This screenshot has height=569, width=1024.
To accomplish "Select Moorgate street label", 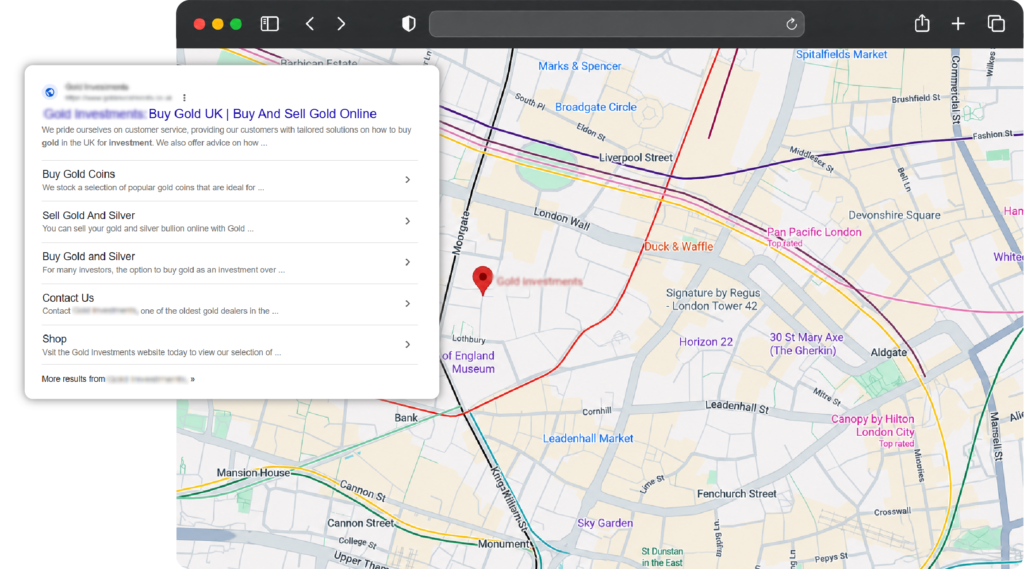I will 460,232.
